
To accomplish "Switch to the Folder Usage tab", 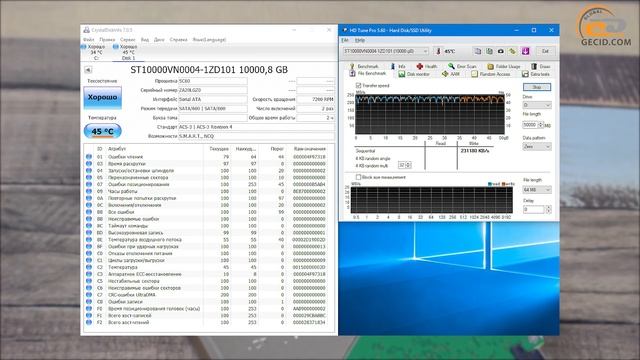I will pos(504,66).
